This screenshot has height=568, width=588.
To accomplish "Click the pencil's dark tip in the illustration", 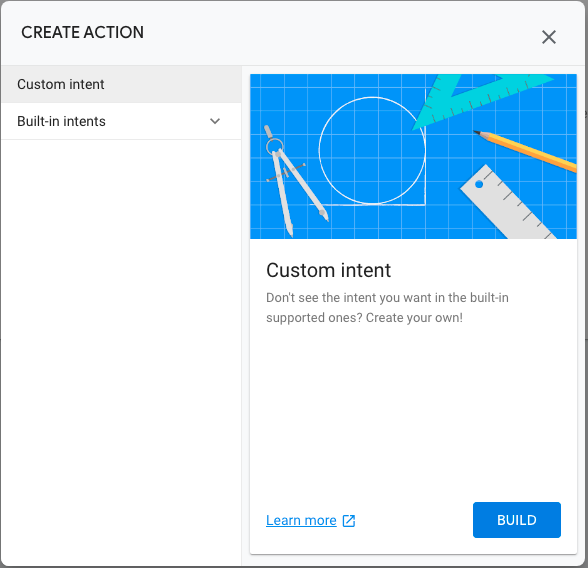I will (x=477, y=132).
